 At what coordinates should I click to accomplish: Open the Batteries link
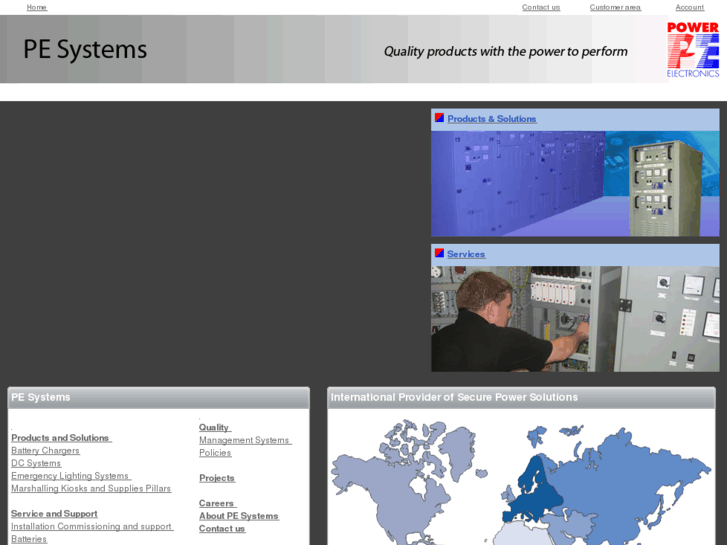[x=29, y=539]
